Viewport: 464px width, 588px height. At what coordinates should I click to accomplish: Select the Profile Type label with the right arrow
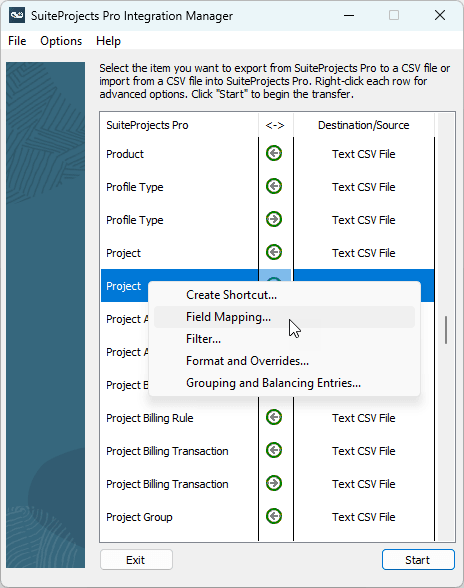click(135, 220)
